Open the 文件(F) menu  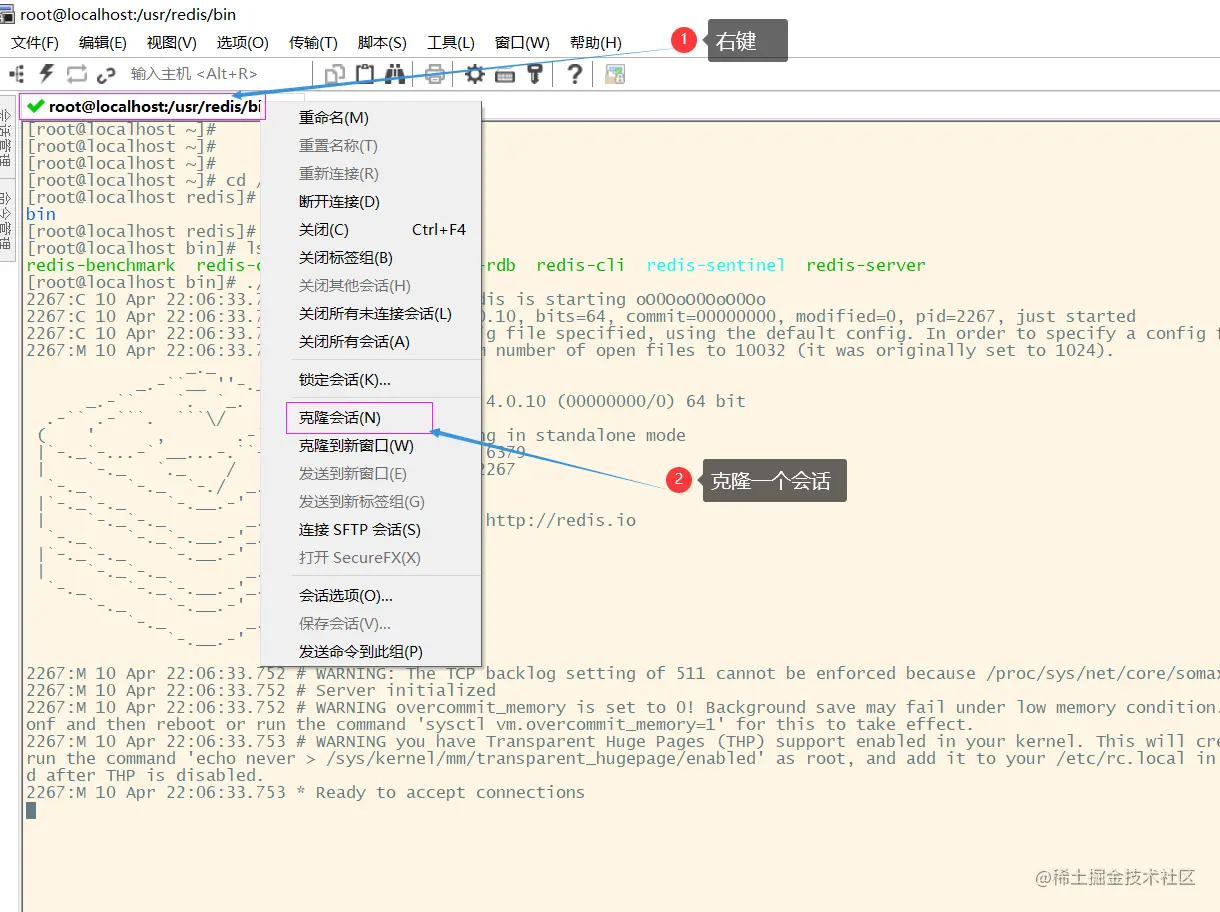35,42
